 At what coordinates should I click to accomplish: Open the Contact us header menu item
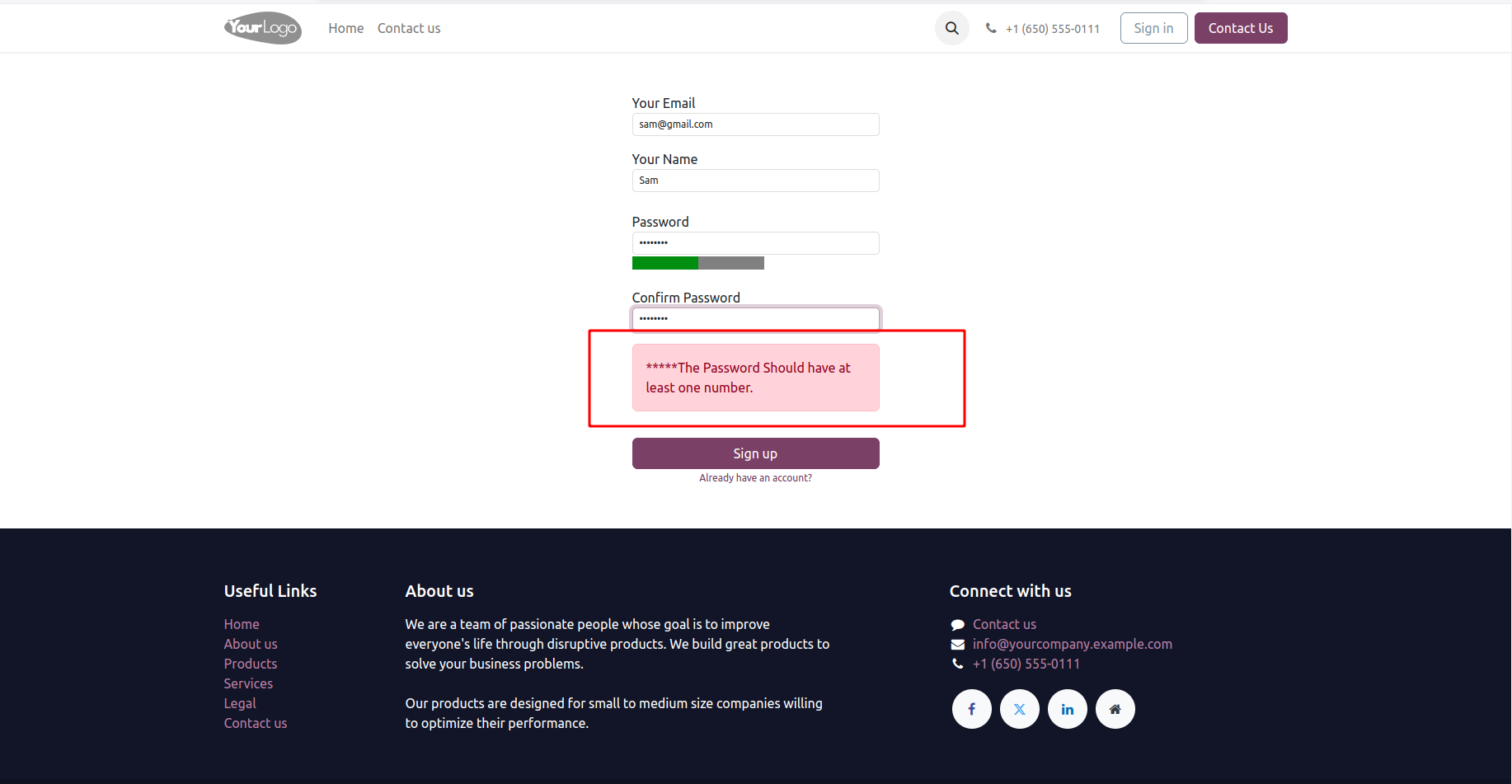tap(409, 28)
